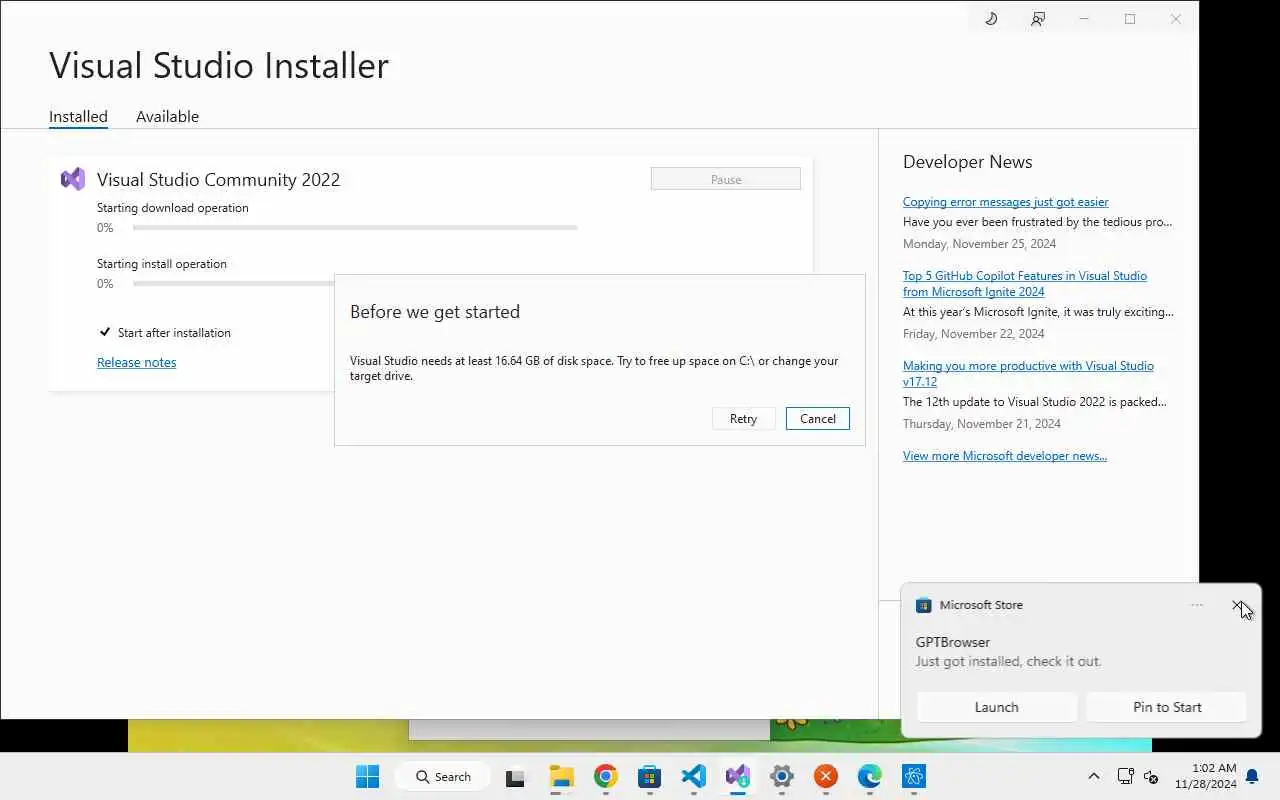Click the Visual Studio Installer window title

click(219, 65)
